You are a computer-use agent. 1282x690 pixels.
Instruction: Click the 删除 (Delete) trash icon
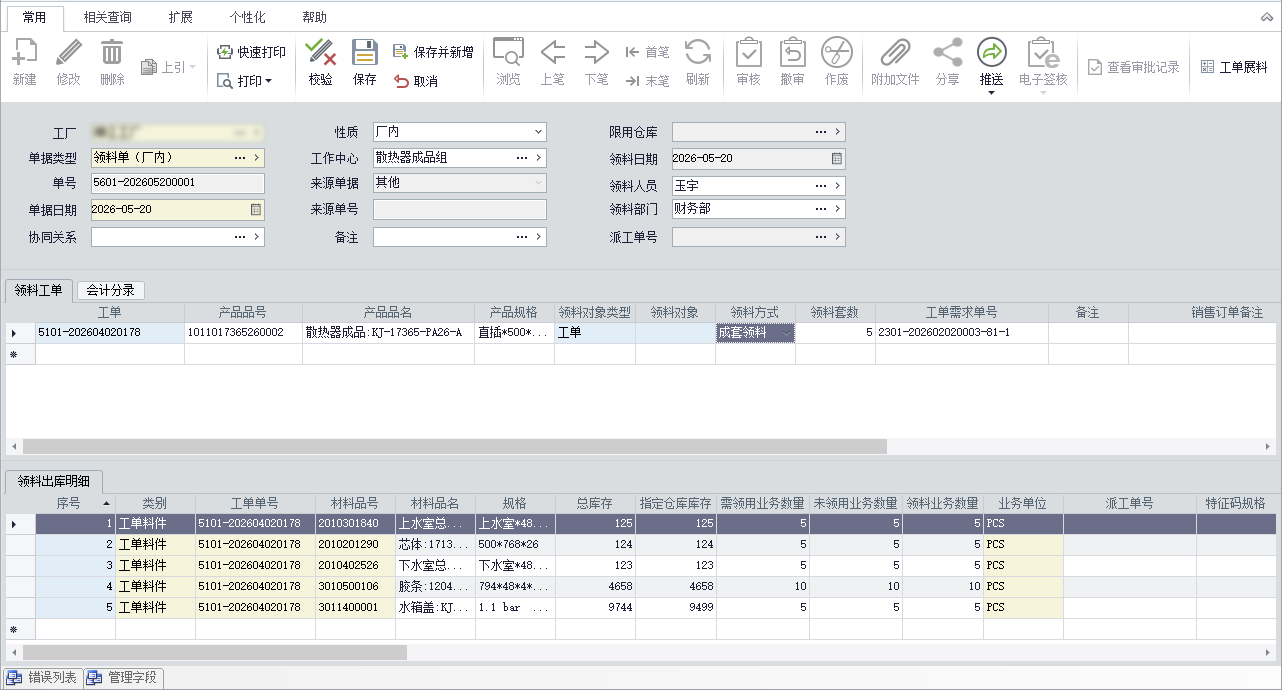click(x=112, y=52)
